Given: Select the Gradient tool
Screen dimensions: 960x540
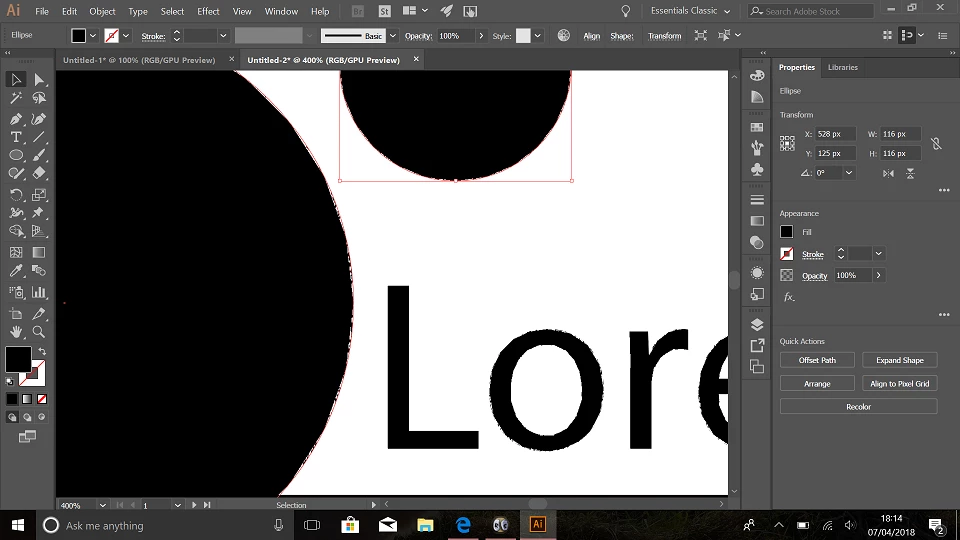Looking at the screenshot, I should 39,252.
